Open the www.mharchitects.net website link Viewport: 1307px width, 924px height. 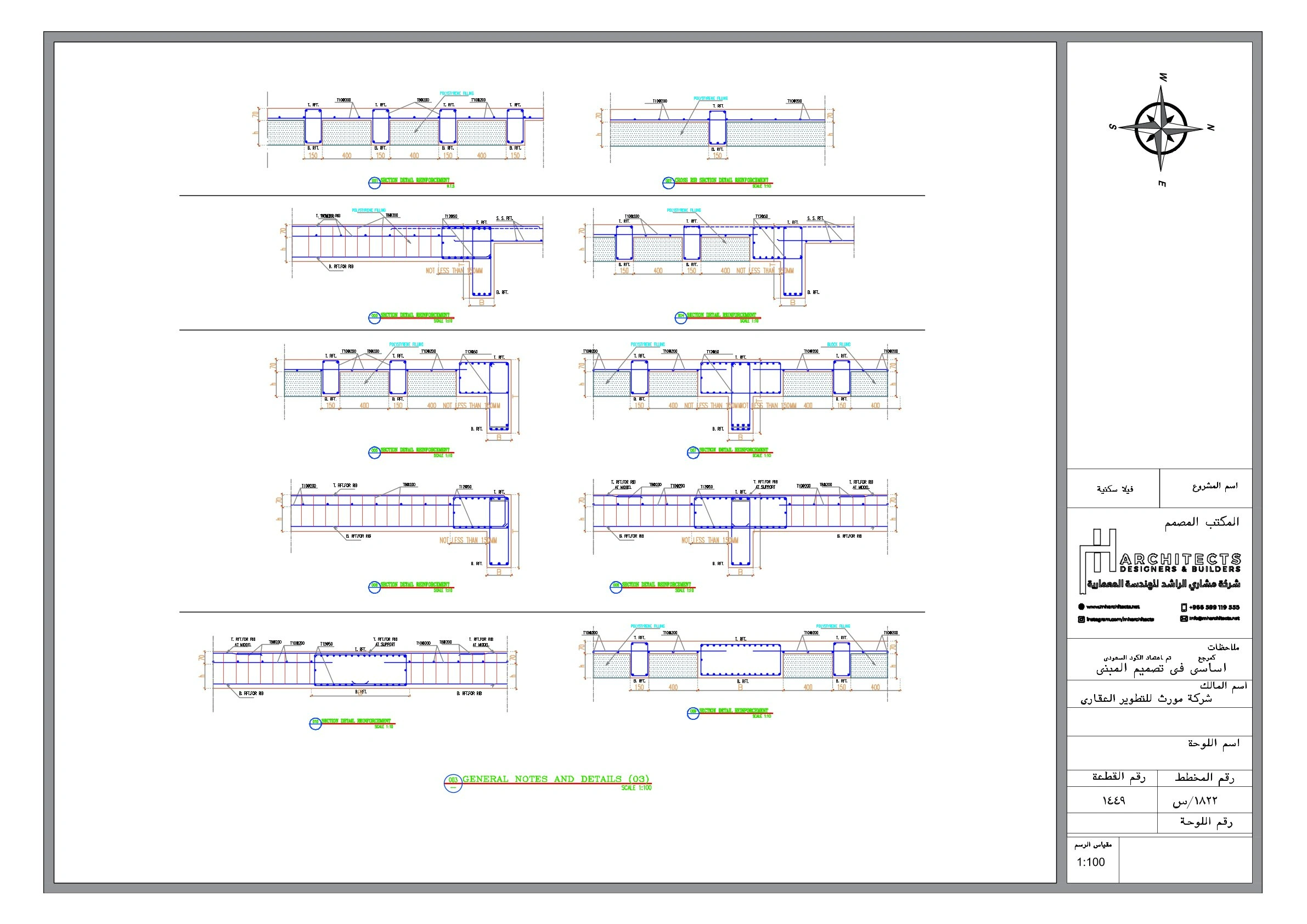pos(1112,607)
